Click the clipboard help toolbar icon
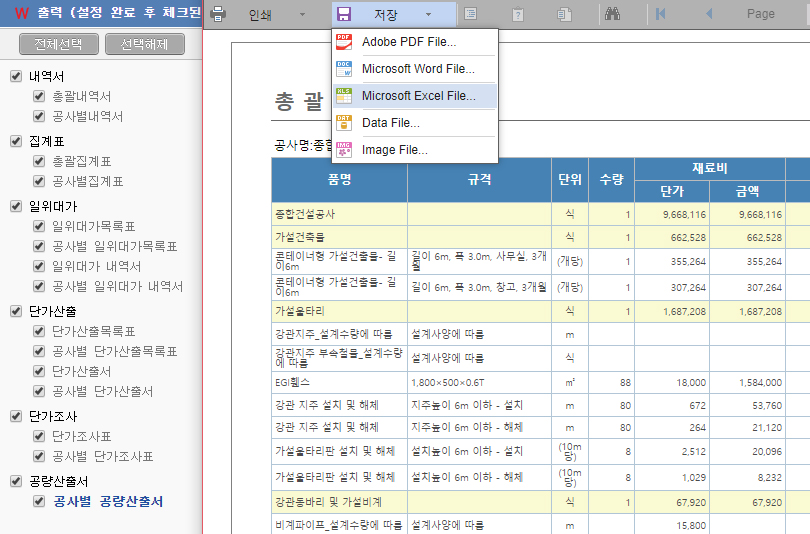 (518, 14)
